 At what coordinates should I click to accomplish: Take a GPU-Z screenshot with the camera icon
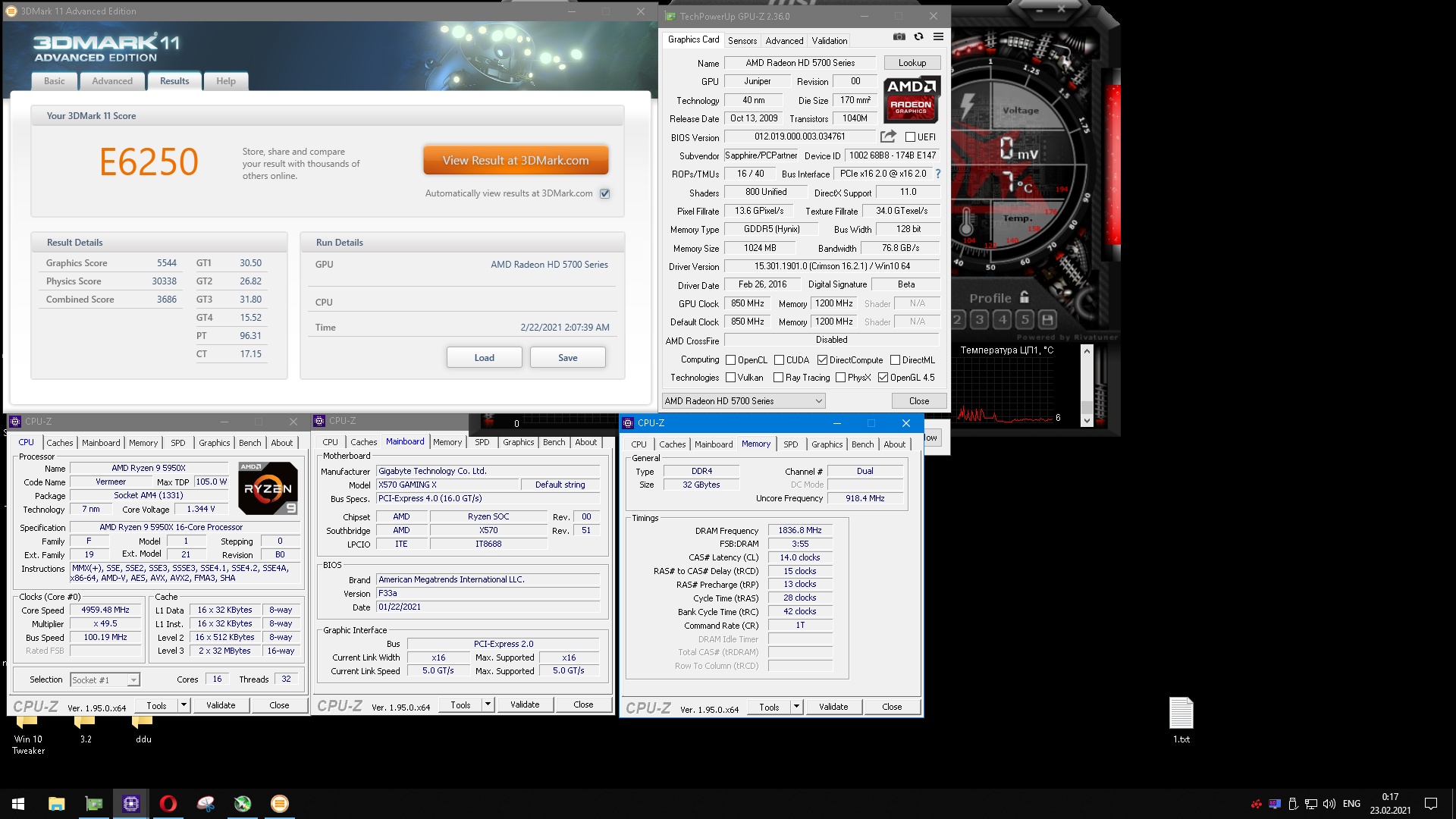(x=899, y=36)
